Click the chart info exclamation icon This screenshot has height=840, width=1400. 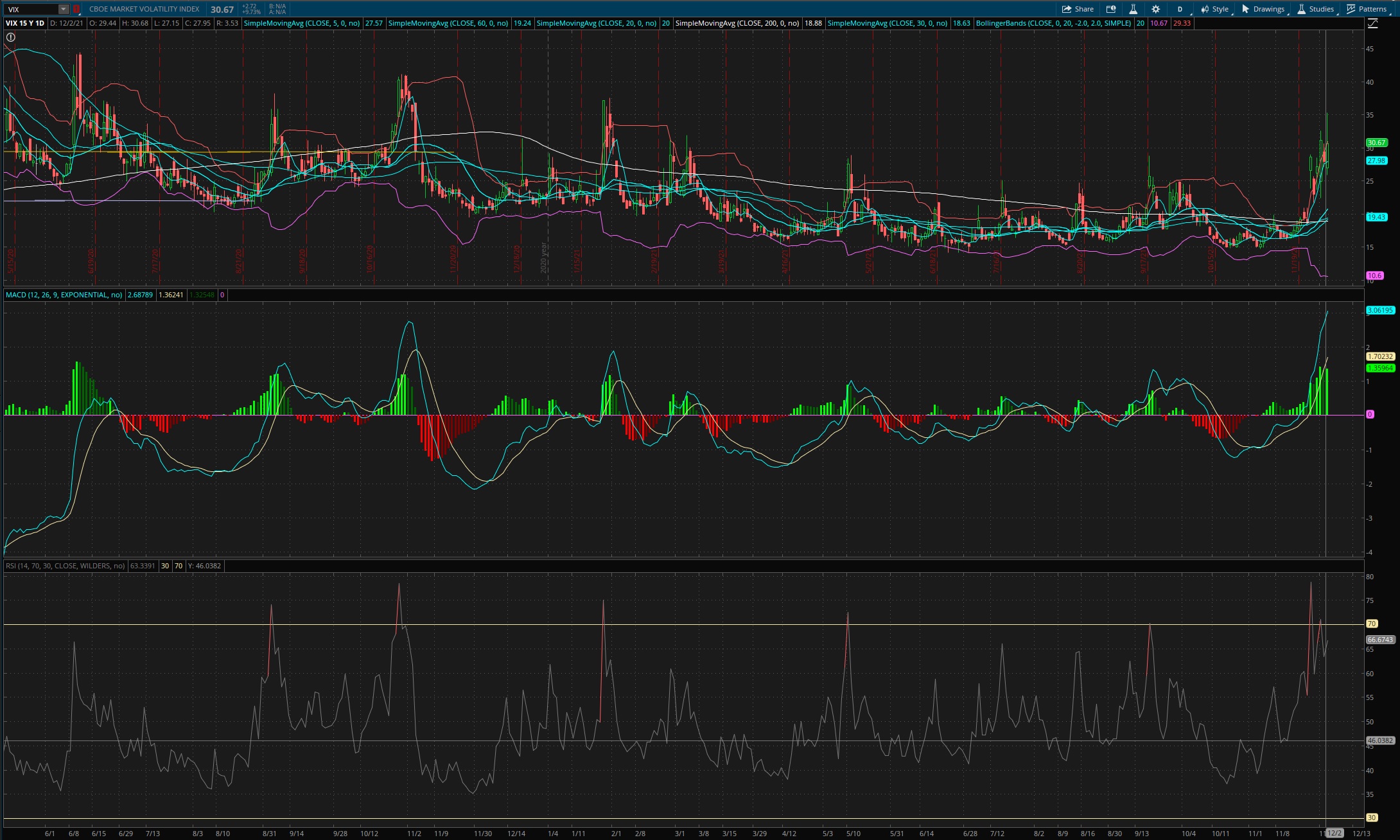pyautogui.click(x=11, y=37)
